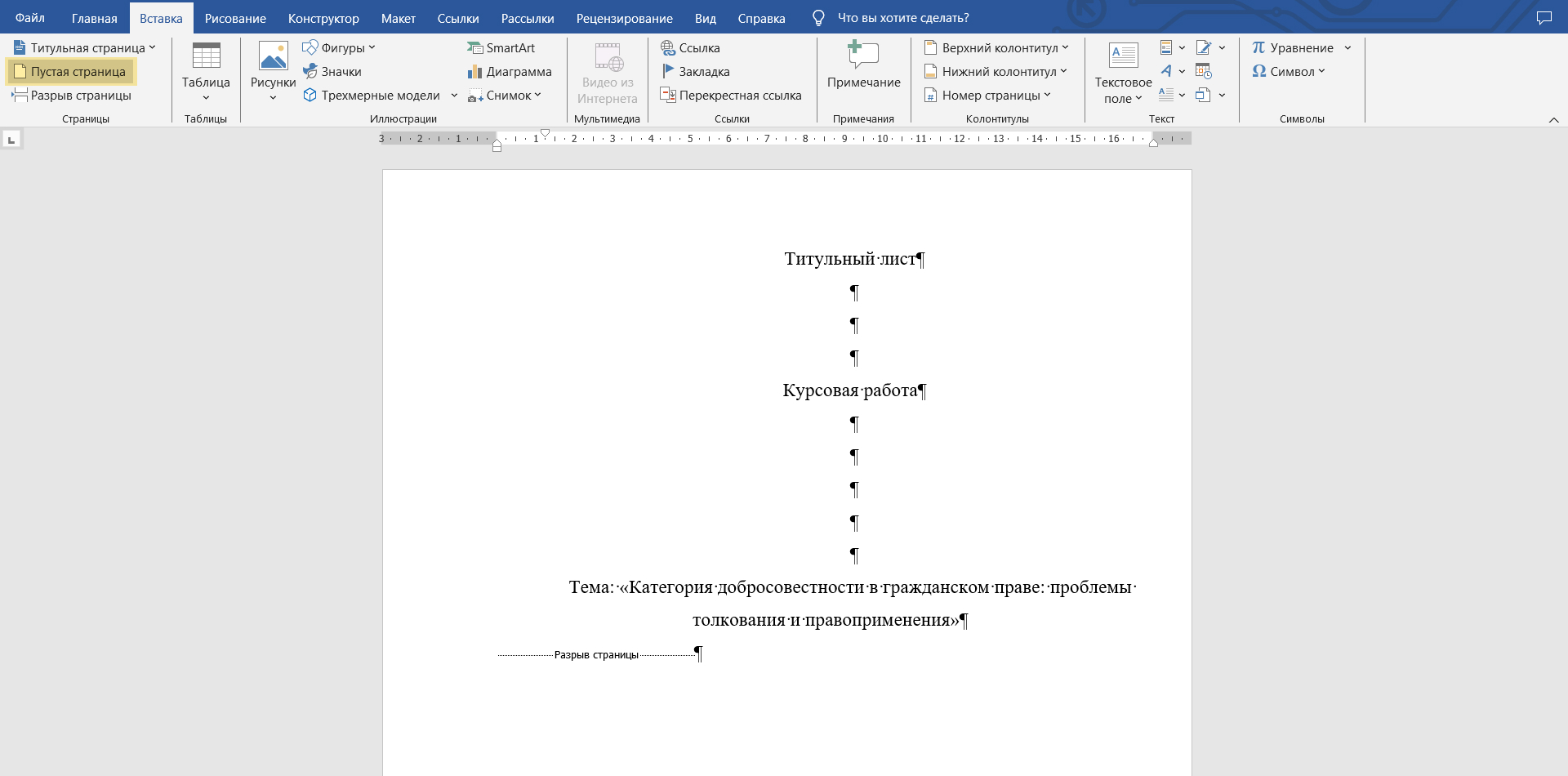Focus the 'Что вы хотите сделать?' search box
The height and width of the screenshot is (776, 1568).
[x=903, y=17]
